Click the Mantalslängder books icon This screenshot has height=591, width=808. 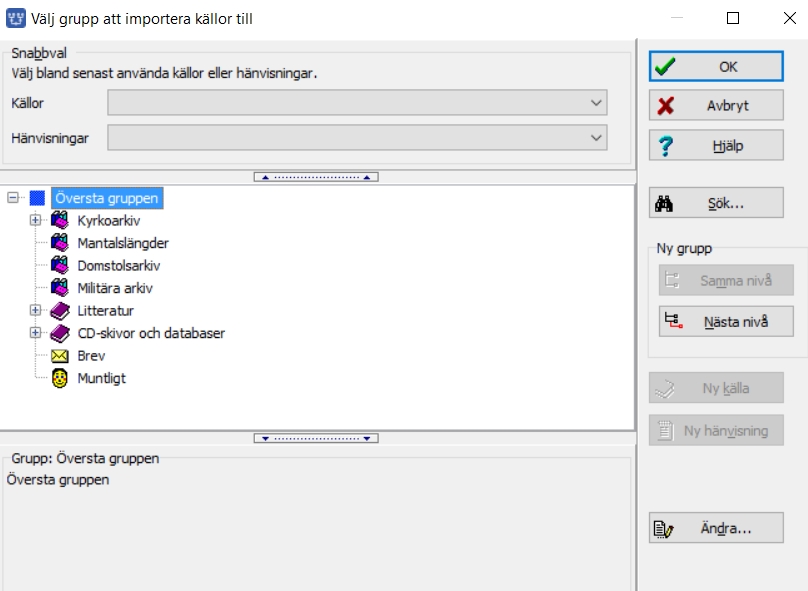[60, 243]
